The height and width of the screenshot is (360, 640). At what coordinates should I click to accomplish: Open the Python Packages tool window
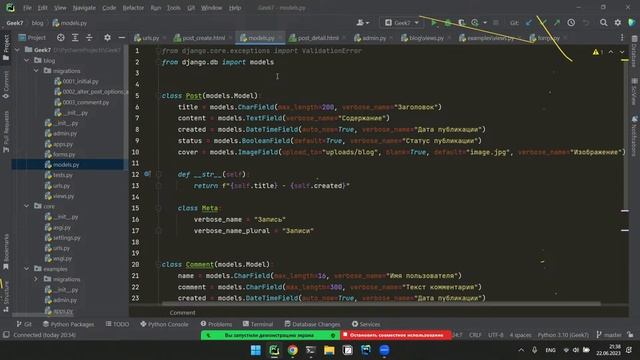pyautogui.click(x=68, y=324)
